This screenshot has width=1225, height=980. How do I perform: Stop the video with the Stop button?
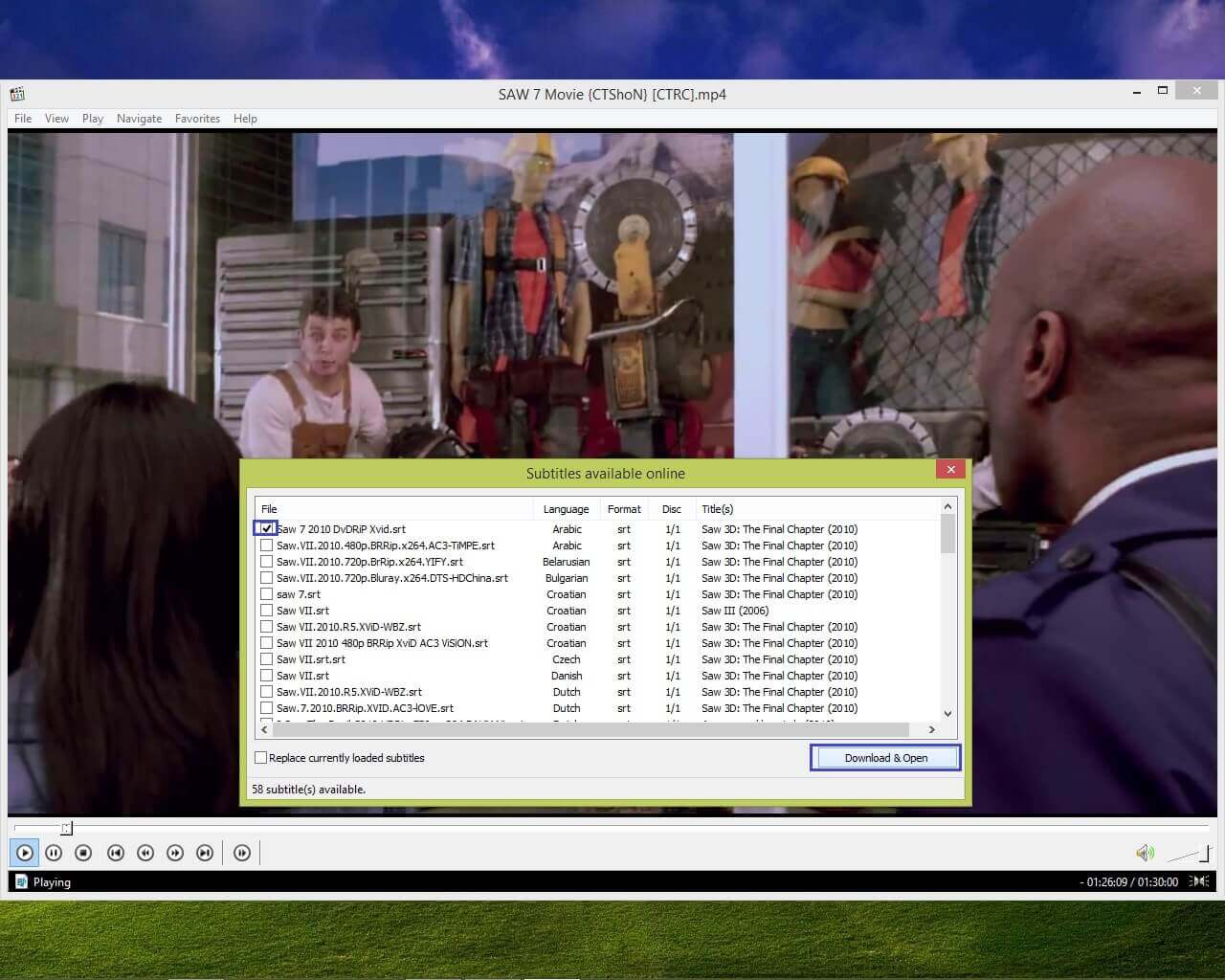[x=83, y=853]
